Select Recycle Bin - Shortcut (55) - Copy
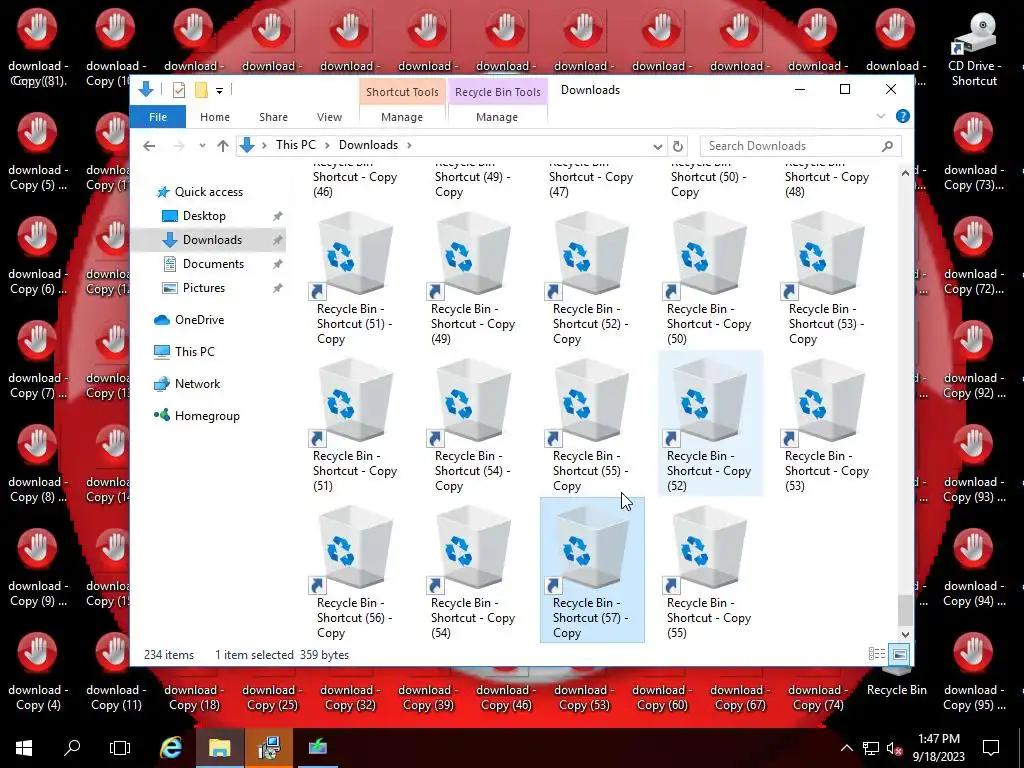The height and width of the screenshot is (768, 1024). 591,425
